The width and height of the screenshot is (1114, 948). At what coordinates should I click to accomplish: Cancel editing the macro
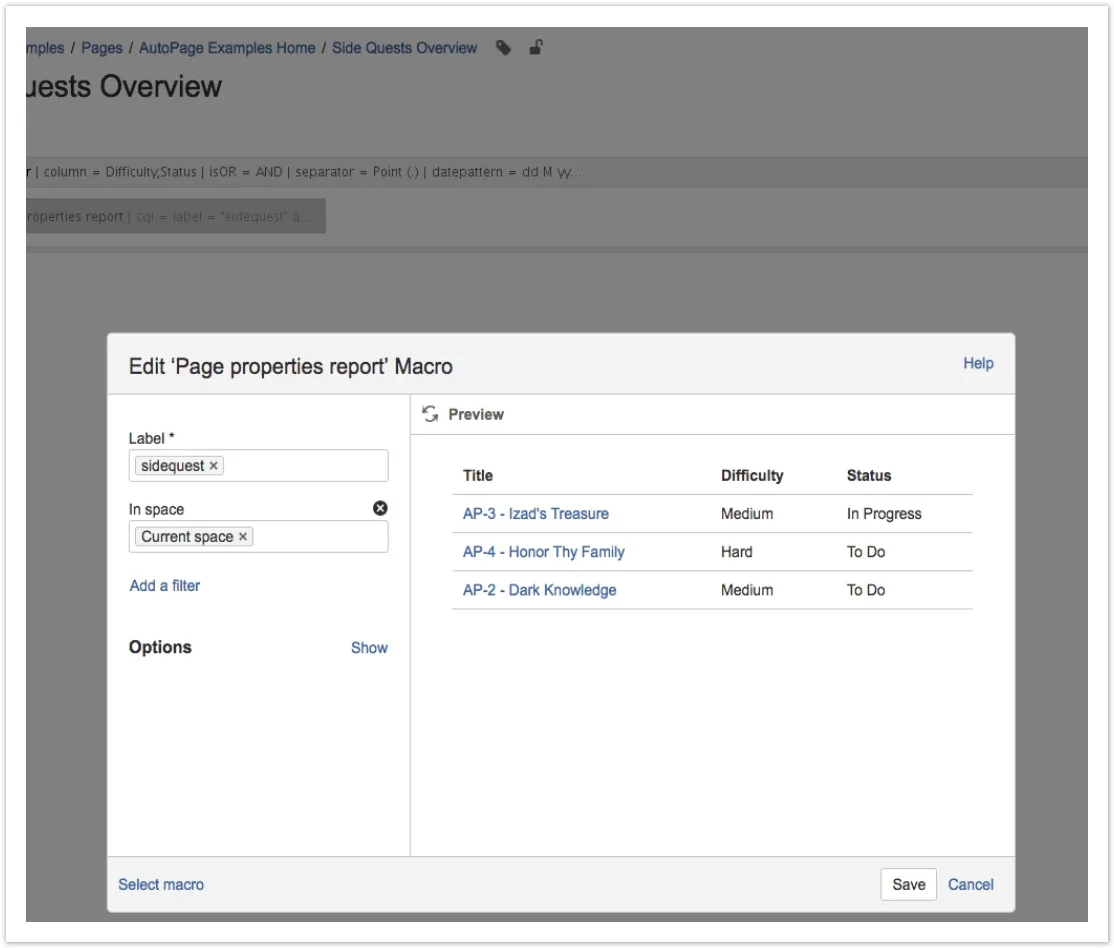pyautogui.click(x=970, y=885)
